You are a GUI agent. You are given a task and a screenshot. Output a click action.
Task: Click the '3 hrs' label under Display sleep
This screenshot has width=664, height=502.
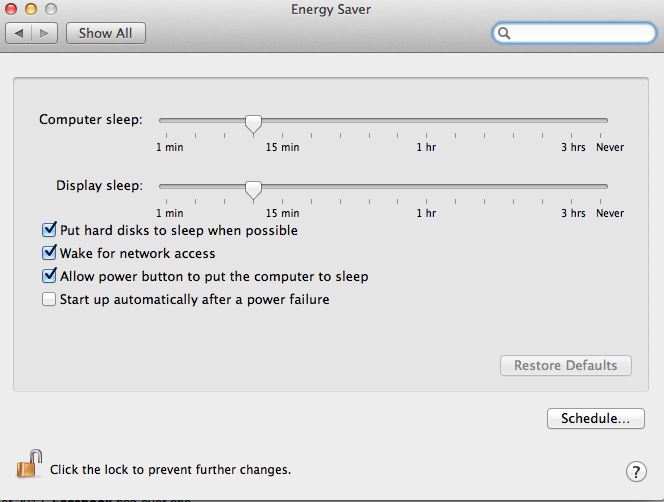tap(573, 213)
